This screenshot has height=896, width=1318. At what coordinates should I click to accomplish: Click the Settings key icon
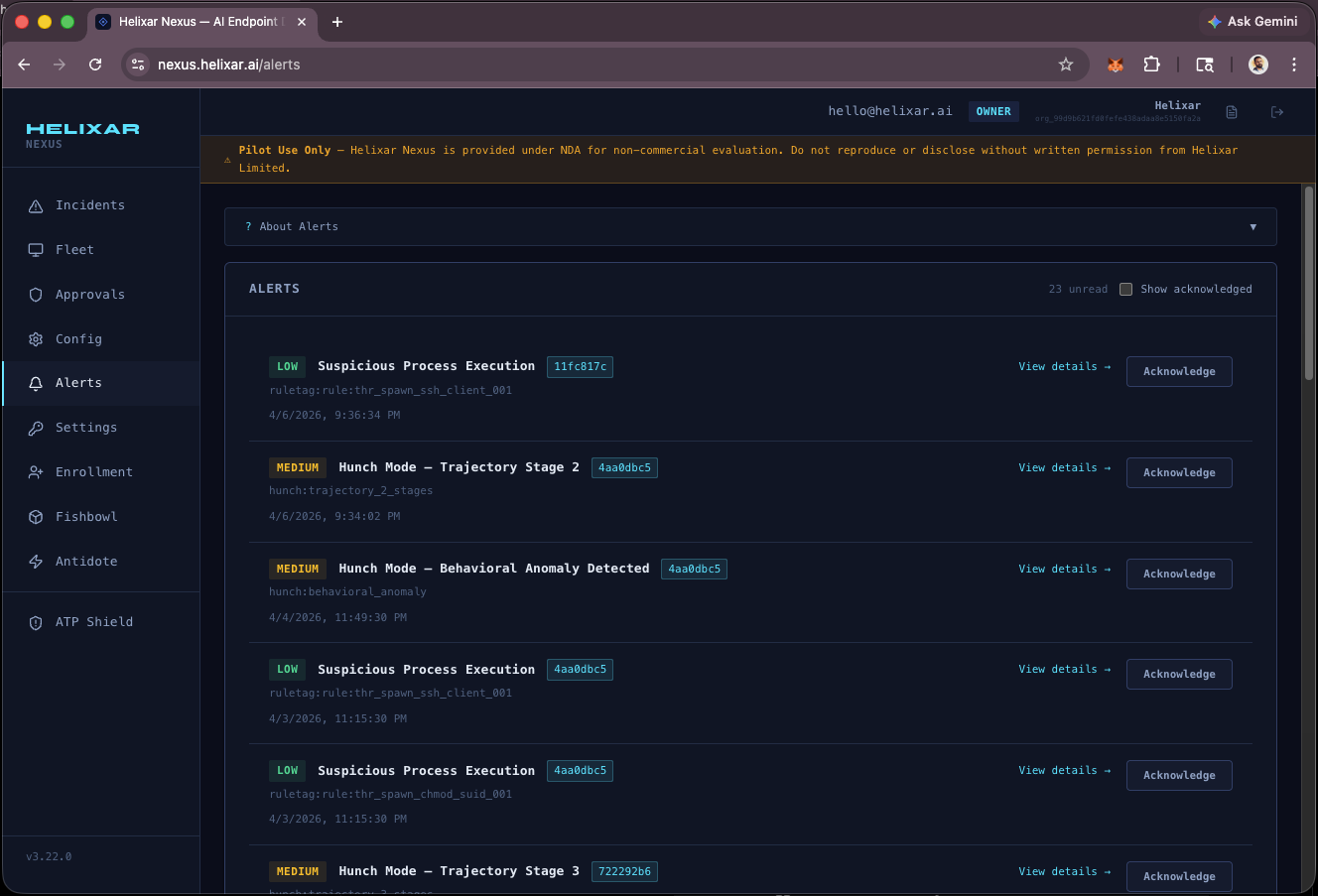(x=36, y=427)
